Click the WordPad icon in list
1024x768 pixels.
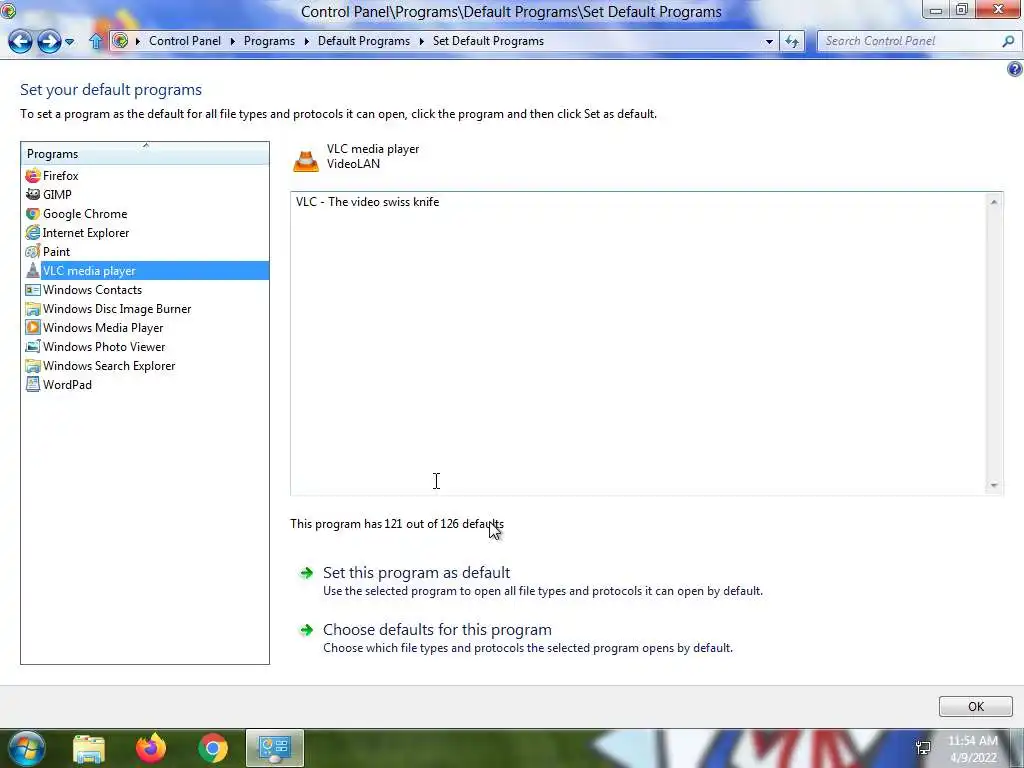(x=33, y=384)
